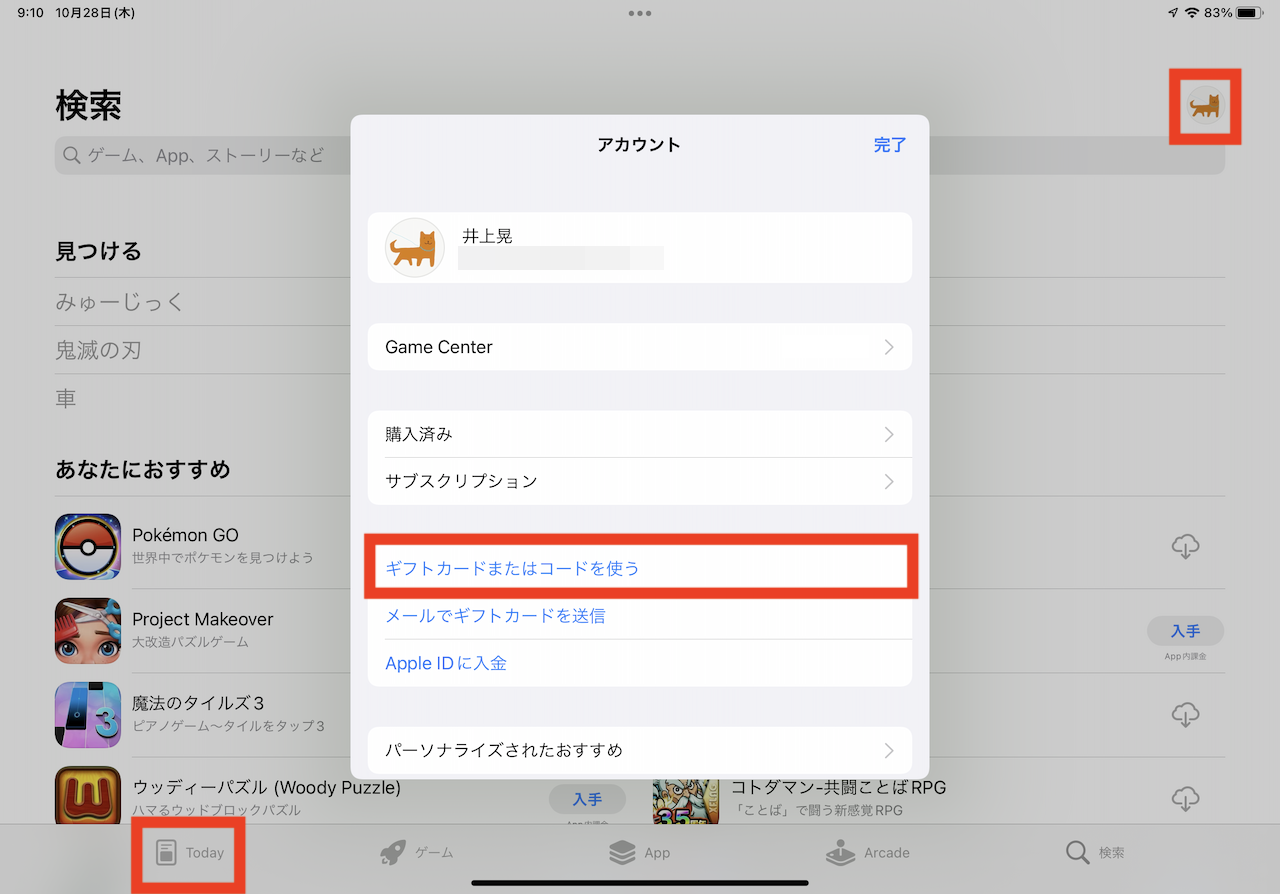Open 購入済み row
This screenshot has width=1280, height=894.
click(x=640, y=434)
